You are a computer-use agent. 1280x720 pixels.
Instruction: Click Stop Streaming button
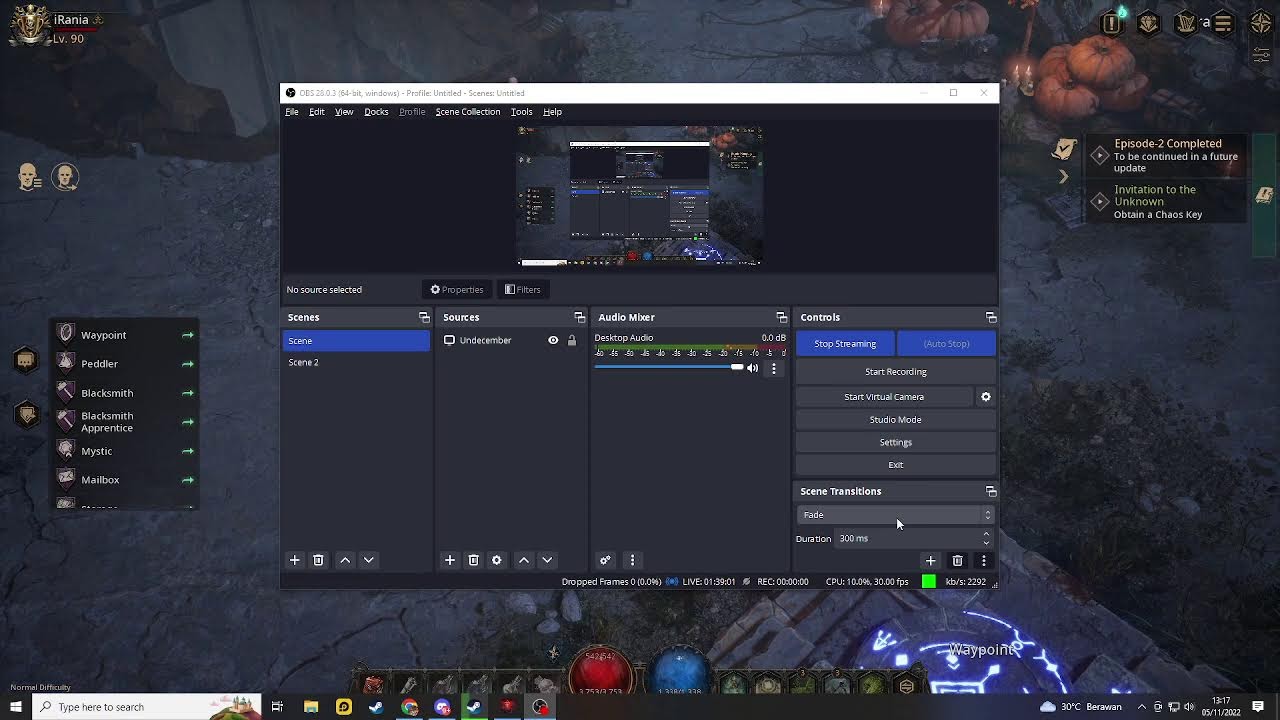[x=845, y=344]
